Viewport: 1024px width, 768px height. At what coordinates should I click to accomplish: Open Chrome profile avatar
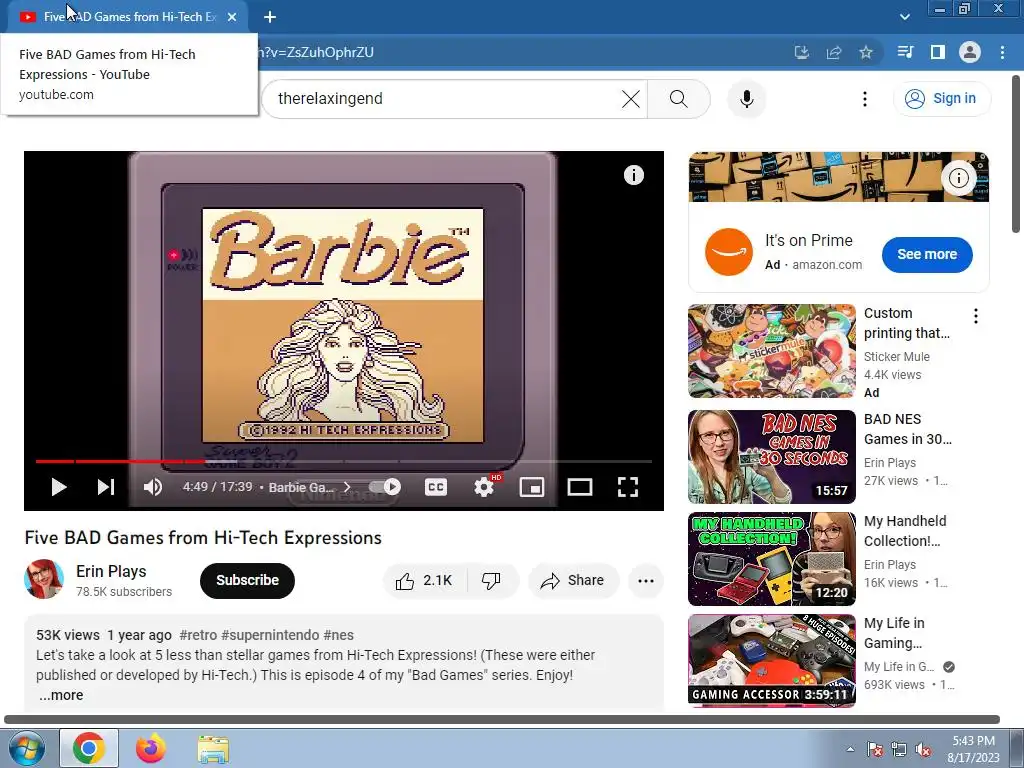970,52
